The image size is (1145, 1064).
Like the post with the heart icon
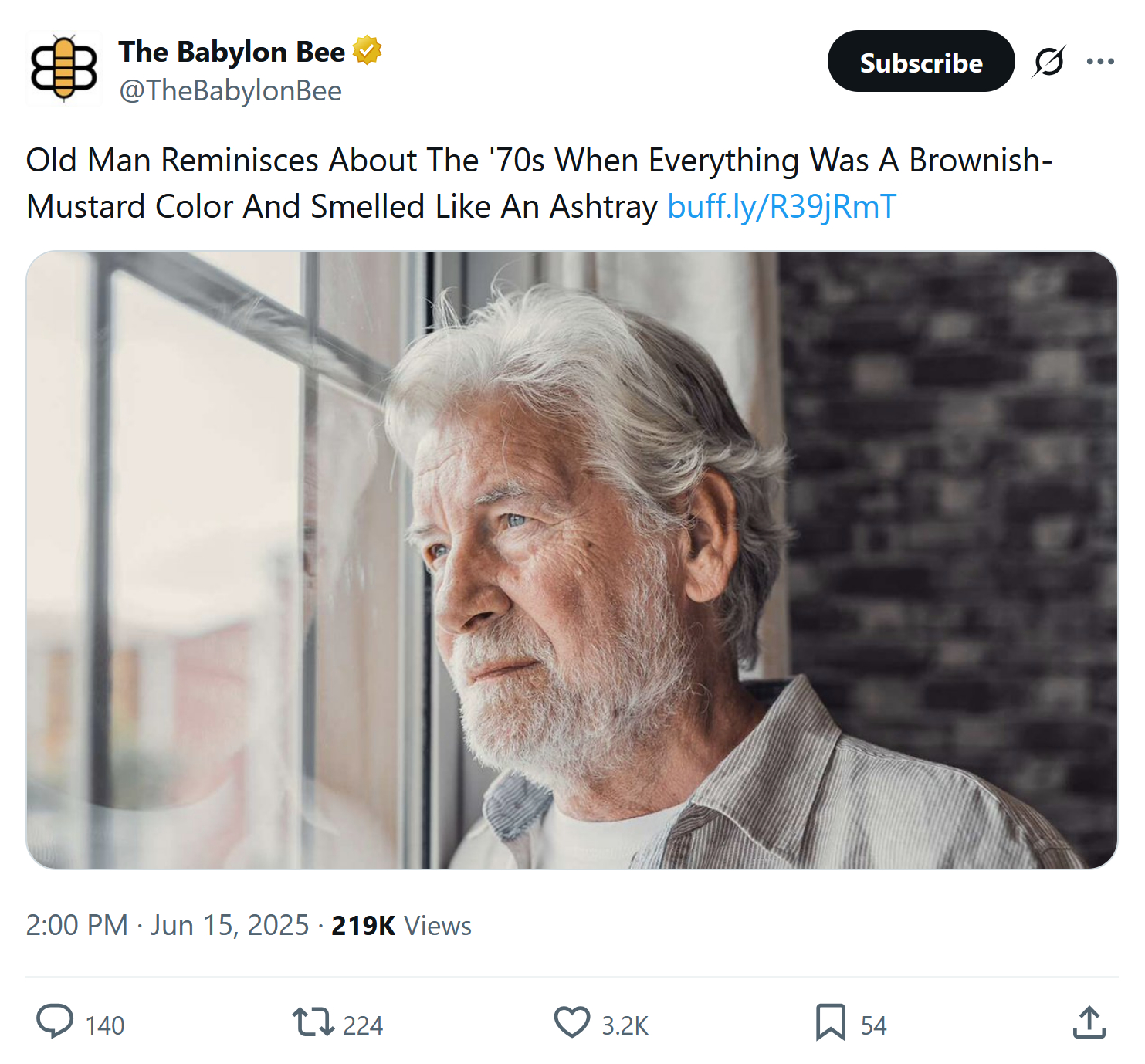pos(572,1022)
